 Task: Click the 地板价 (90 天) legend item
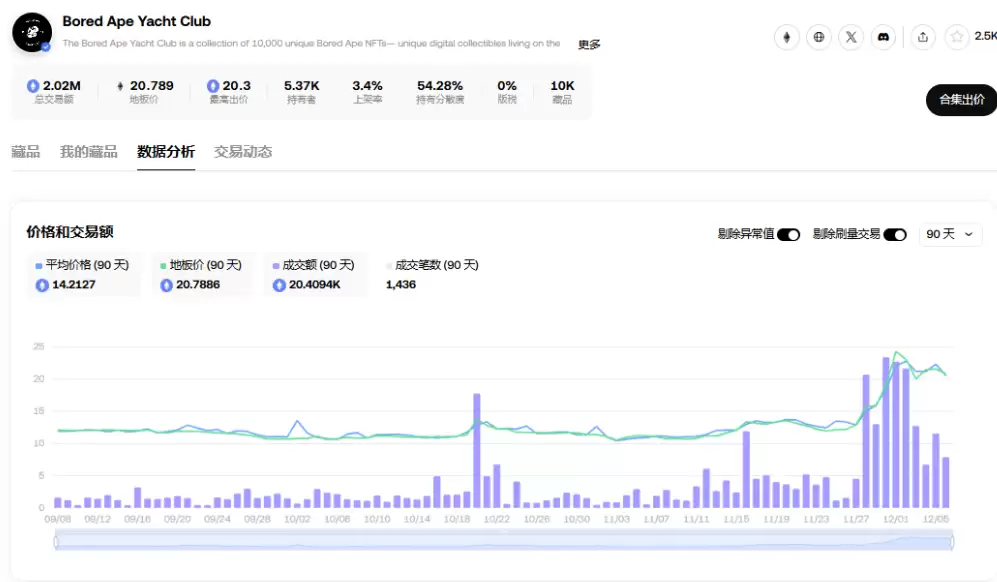click(x=199, y=265)
